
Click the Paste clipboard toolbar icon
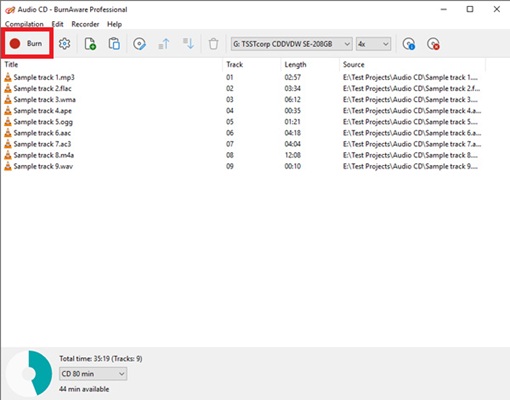114,44
